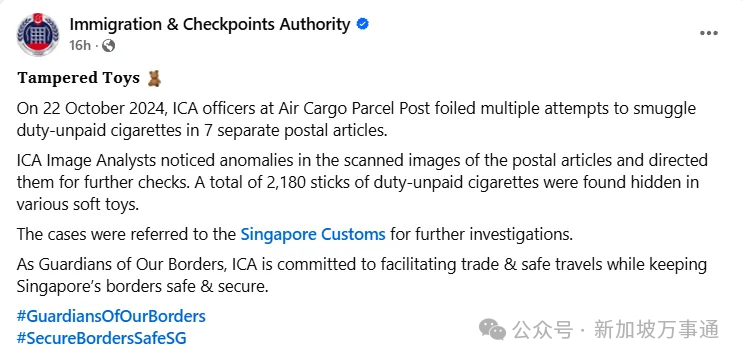Screen dimensions: 743x360
Task: Click the paragraph beginning As Guardians of Our Borders
Action: [362, 276]
